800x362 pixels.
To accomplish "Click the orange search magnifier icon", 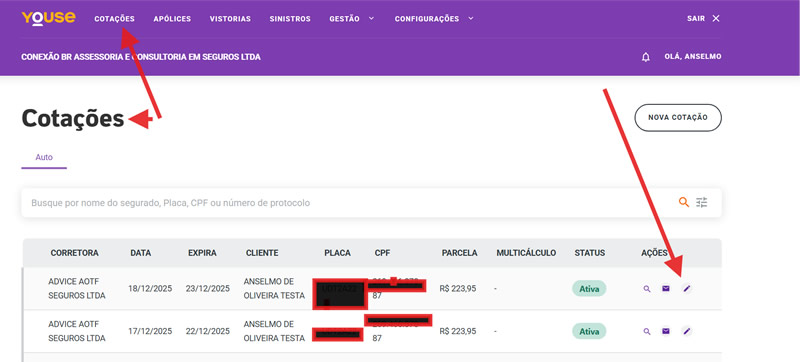I will click(x=684, y=202).
